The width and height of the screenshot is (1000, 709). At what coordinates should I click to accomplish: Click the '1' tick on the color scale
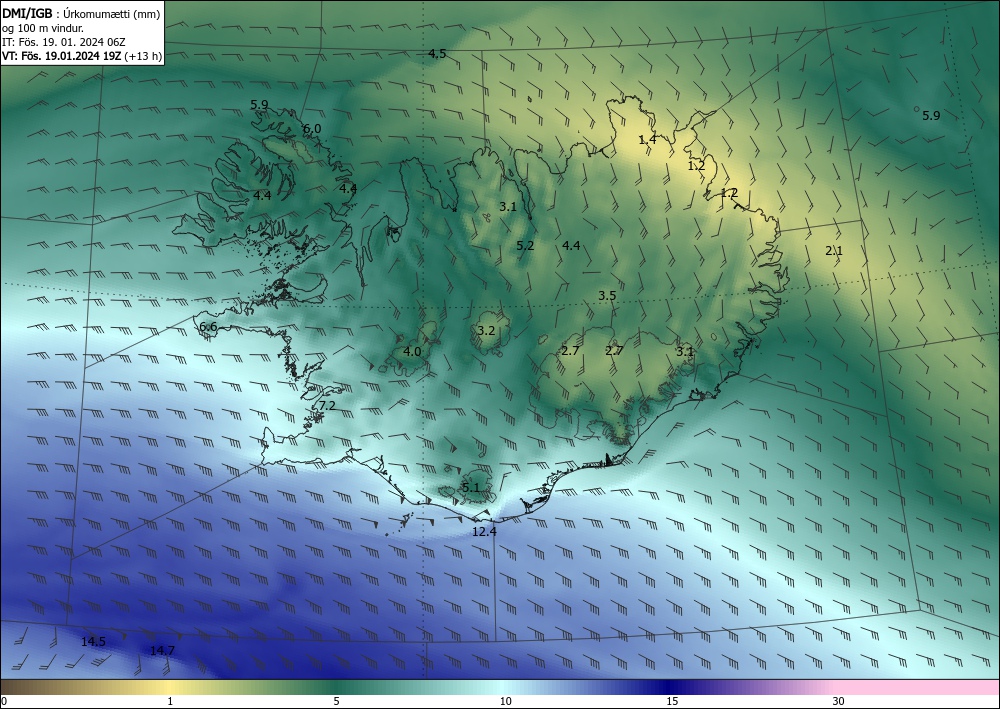pos(170,701)
